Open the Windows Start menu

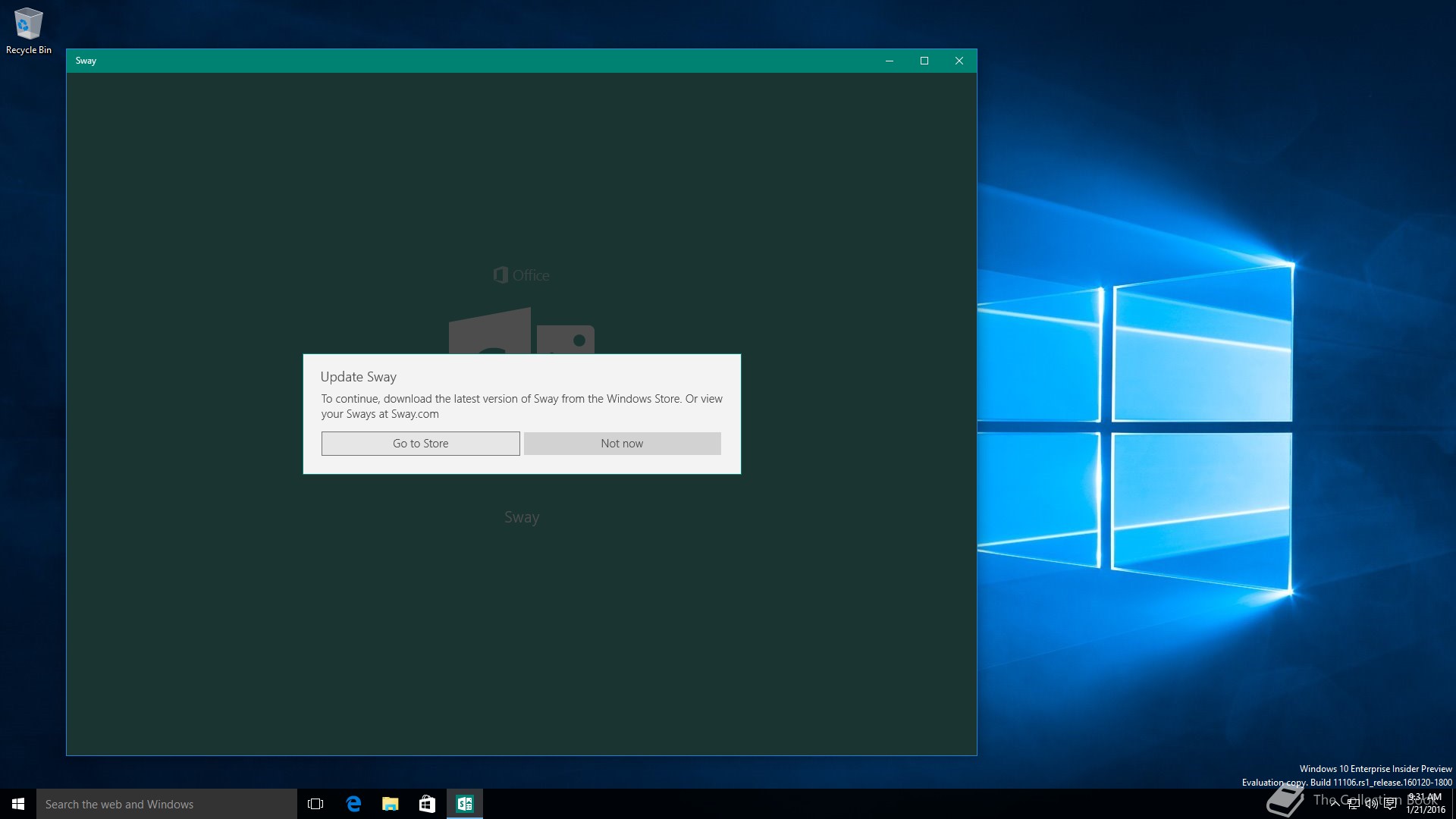point(18,804)
